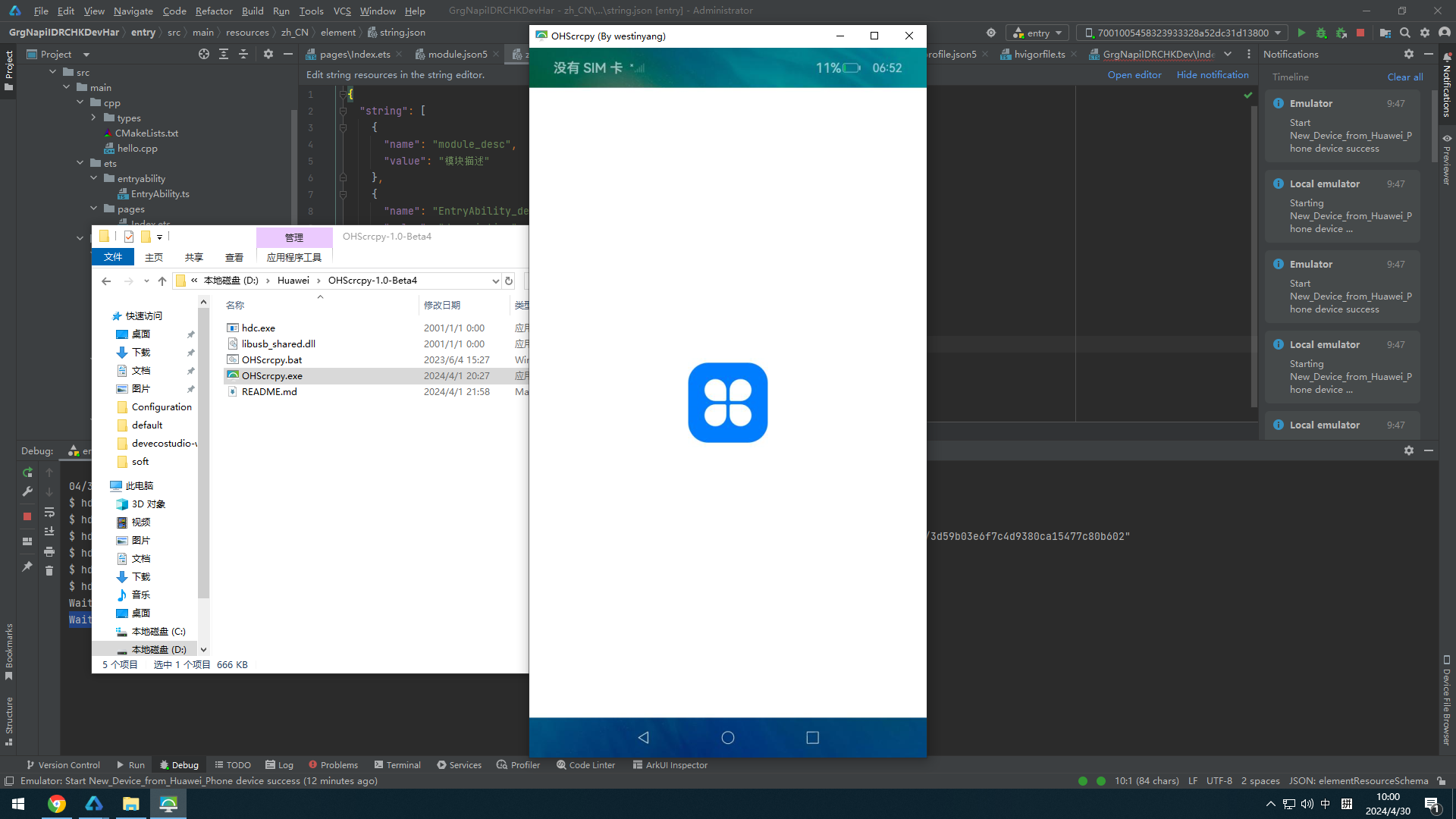Toggle the Previewer sidebar tab
This screenshot has width=1456, height=819.
(x=1447, y=160)
